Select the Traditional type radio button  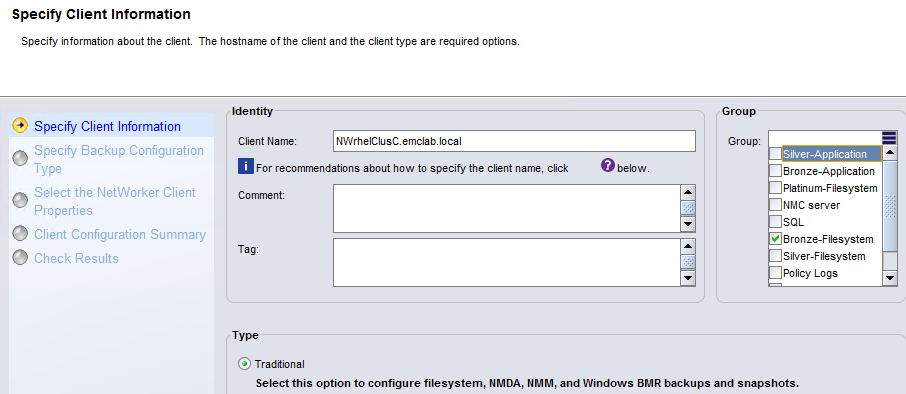[245, 364]
